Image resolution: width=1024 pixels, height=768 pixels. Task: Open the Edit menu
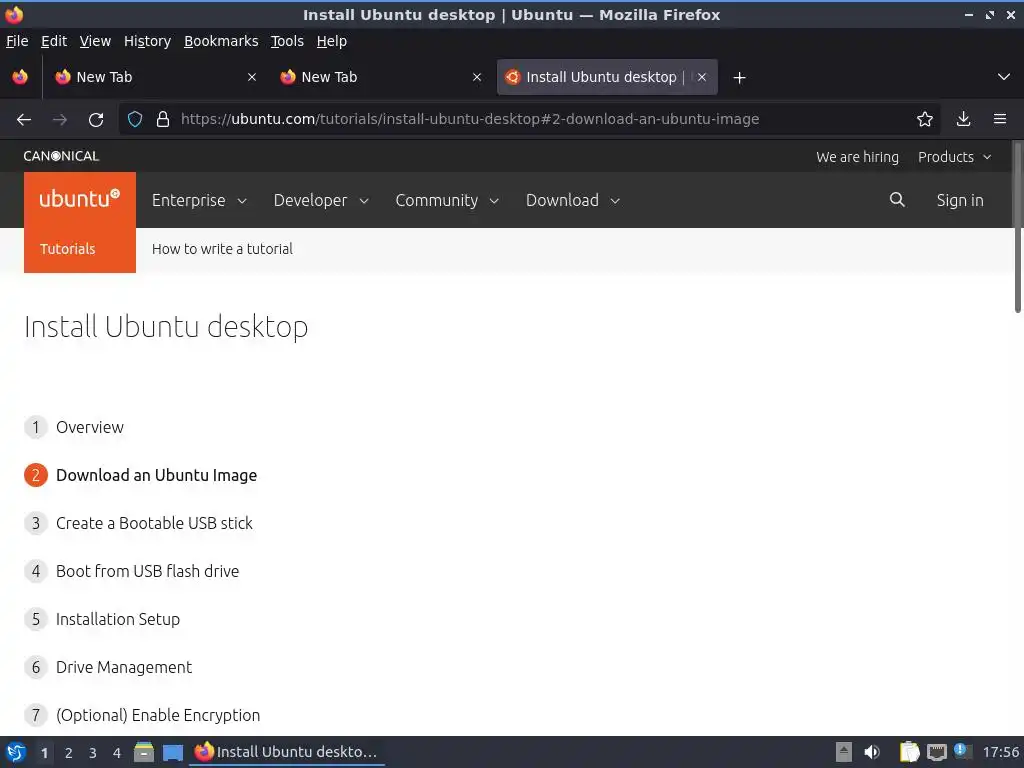point(54,41)
